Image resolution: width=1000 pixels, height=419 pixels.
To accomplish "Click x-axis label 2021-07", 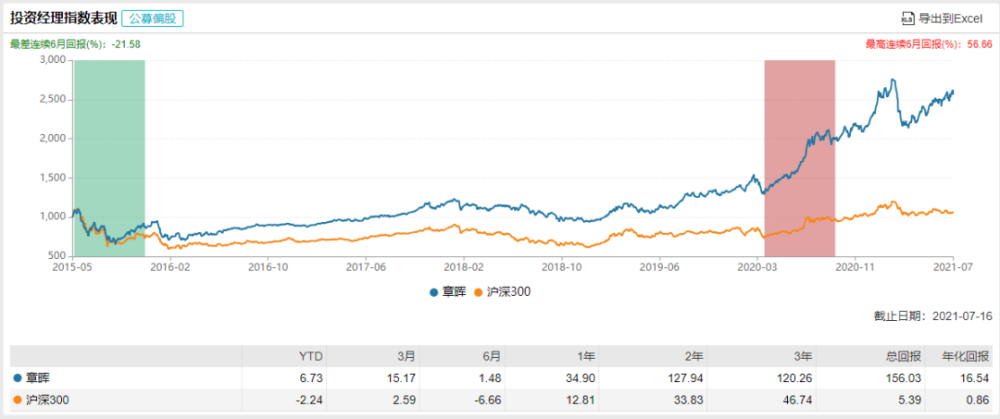I will 953,265.
